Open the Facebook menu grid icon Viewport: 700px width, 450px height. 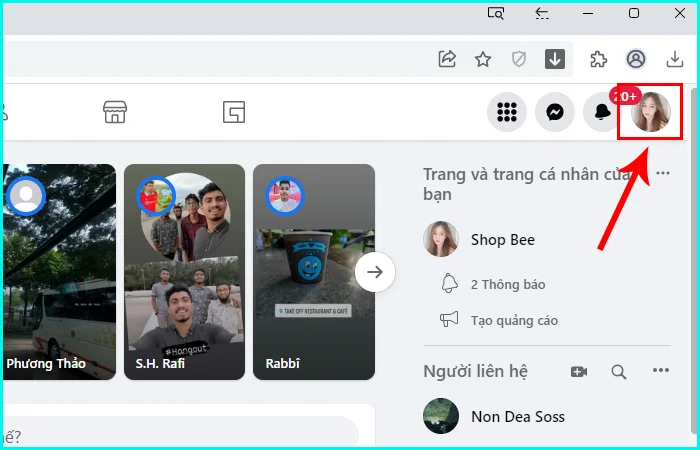pyautogui.click(x=507, y=112)
